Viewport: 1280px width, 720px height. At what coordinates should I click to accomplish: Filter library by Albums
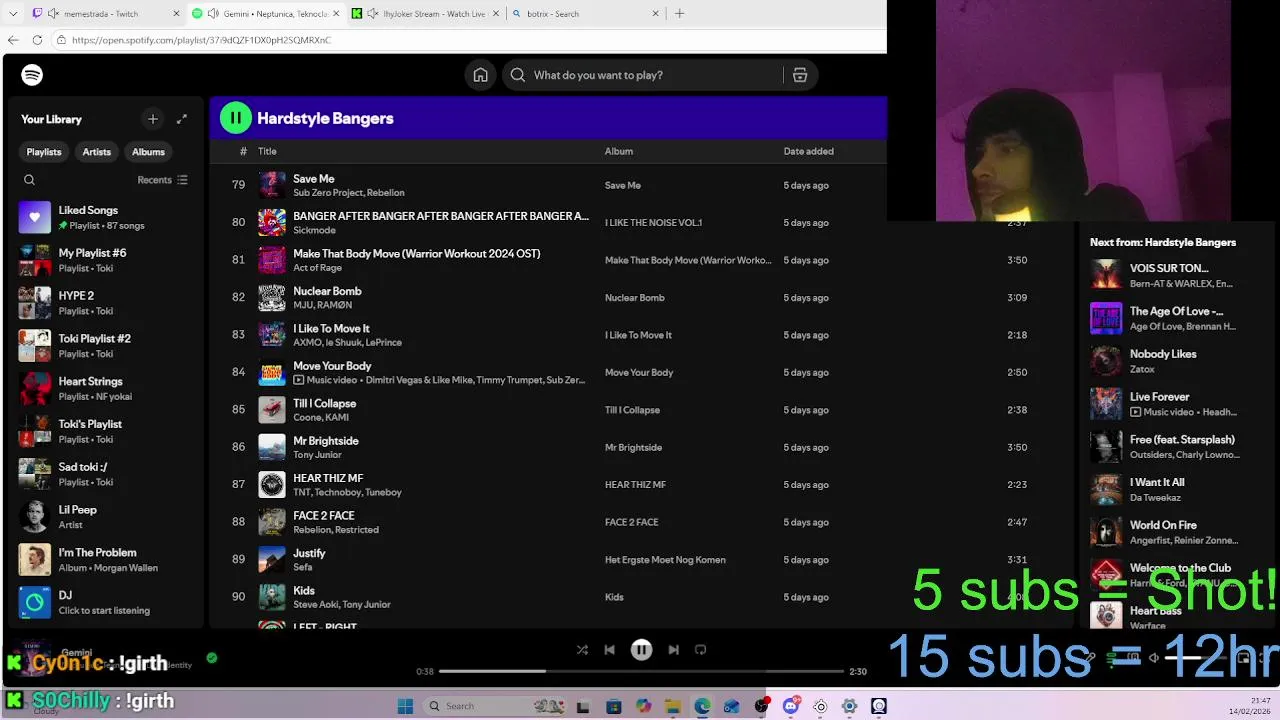coord(148,152)
